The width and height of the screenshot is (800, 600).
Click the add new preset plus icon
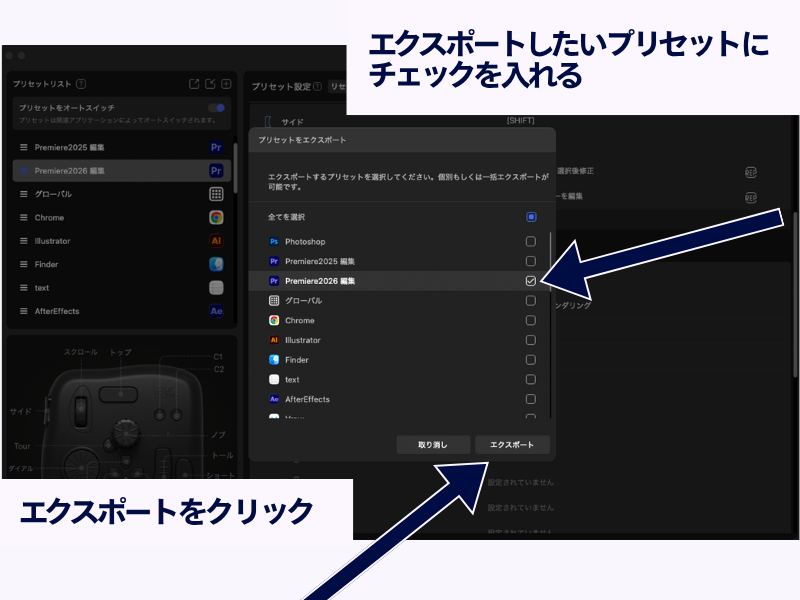[226, 84]
